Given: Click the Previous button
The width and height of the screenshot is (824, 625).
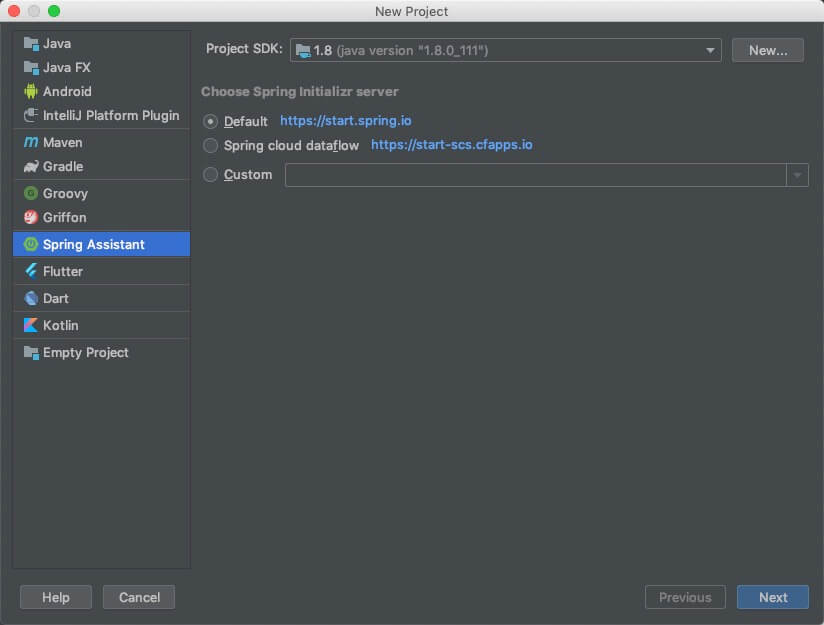Looking at the screenshot, I should coord(685,597).
